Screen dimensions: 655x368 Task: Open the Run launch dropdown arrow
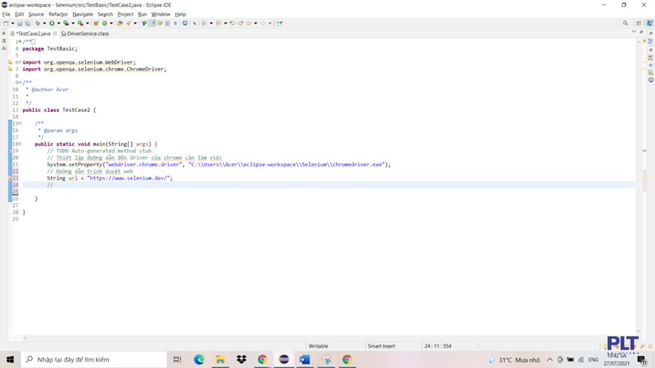pyautogui.click(x=58, y=23)
